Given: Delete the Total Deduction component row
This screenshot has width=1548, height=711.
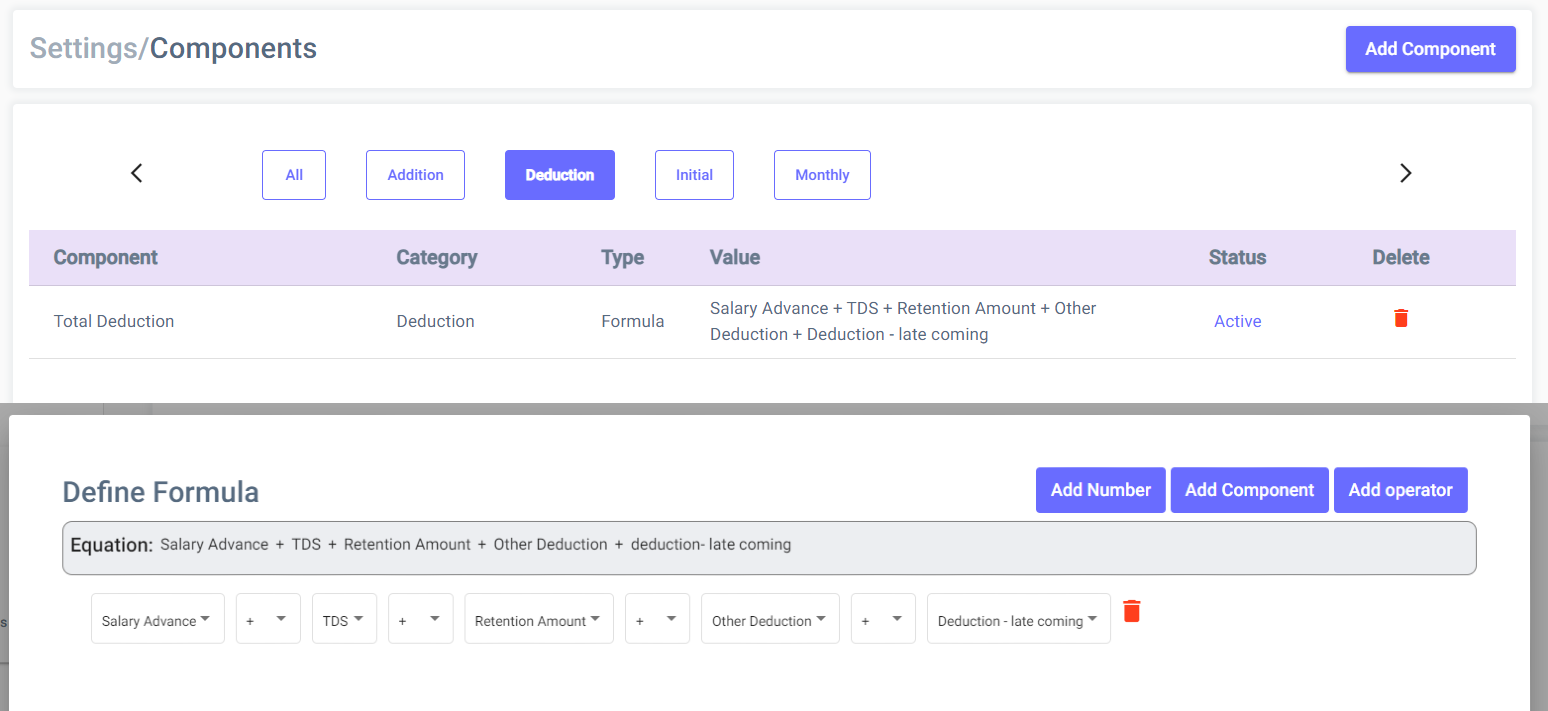Looking at the screenshot, I should (x=1400, y=319).
